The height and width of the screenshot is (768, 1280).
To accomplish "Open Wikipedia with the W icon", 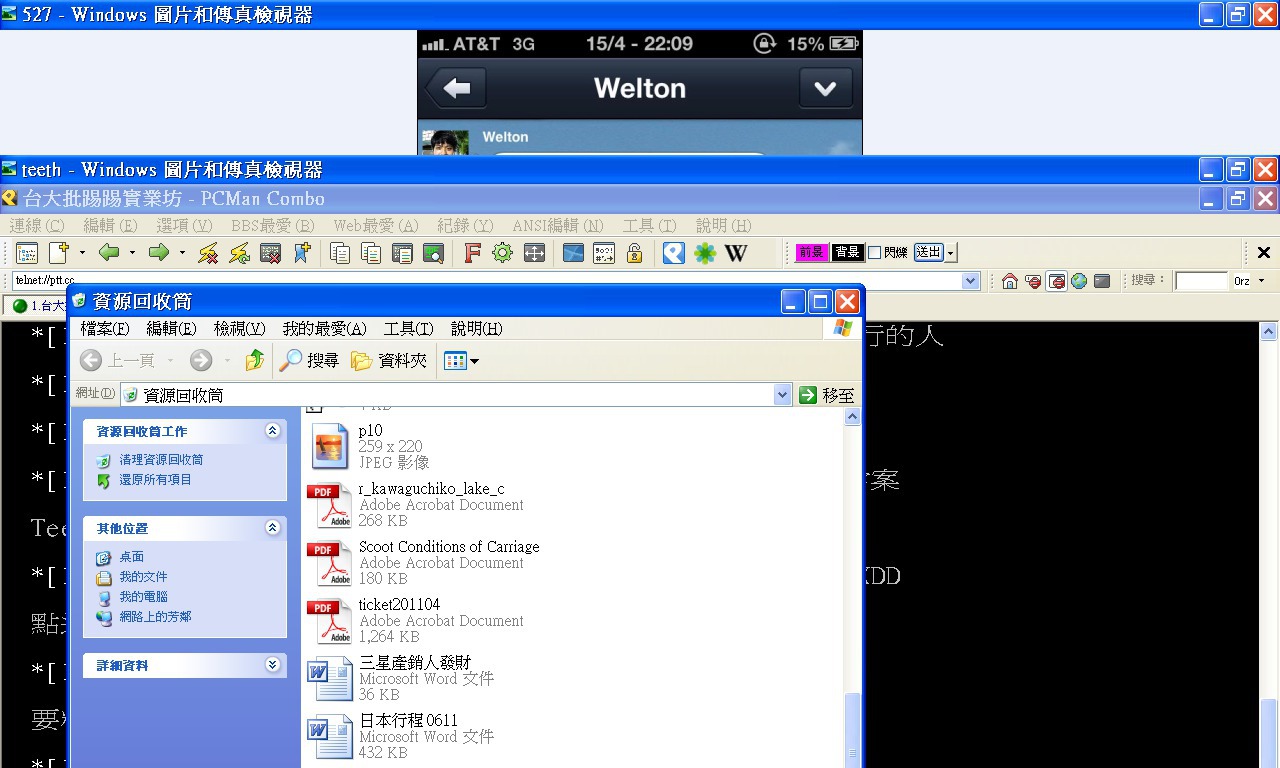I will (736, 253).
